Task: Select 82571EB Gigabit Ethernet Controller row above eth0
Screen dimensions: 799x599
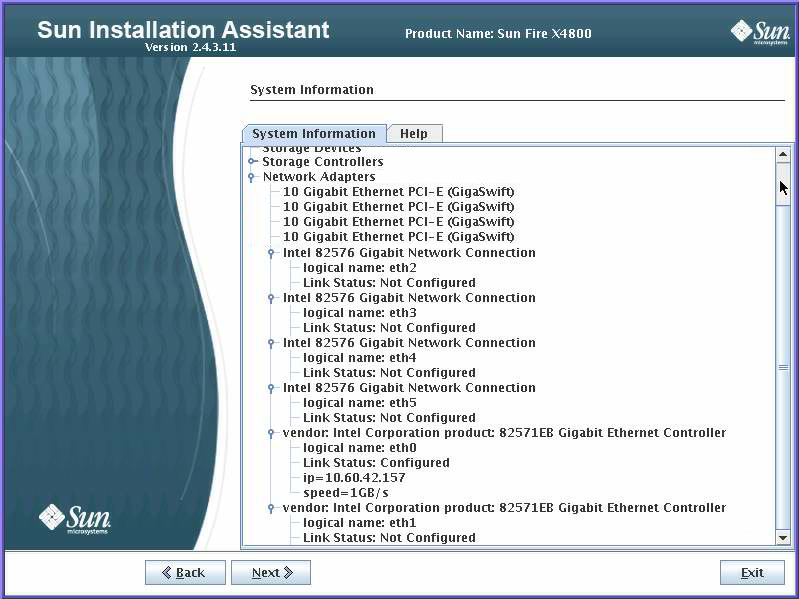Action: point(504,433)
